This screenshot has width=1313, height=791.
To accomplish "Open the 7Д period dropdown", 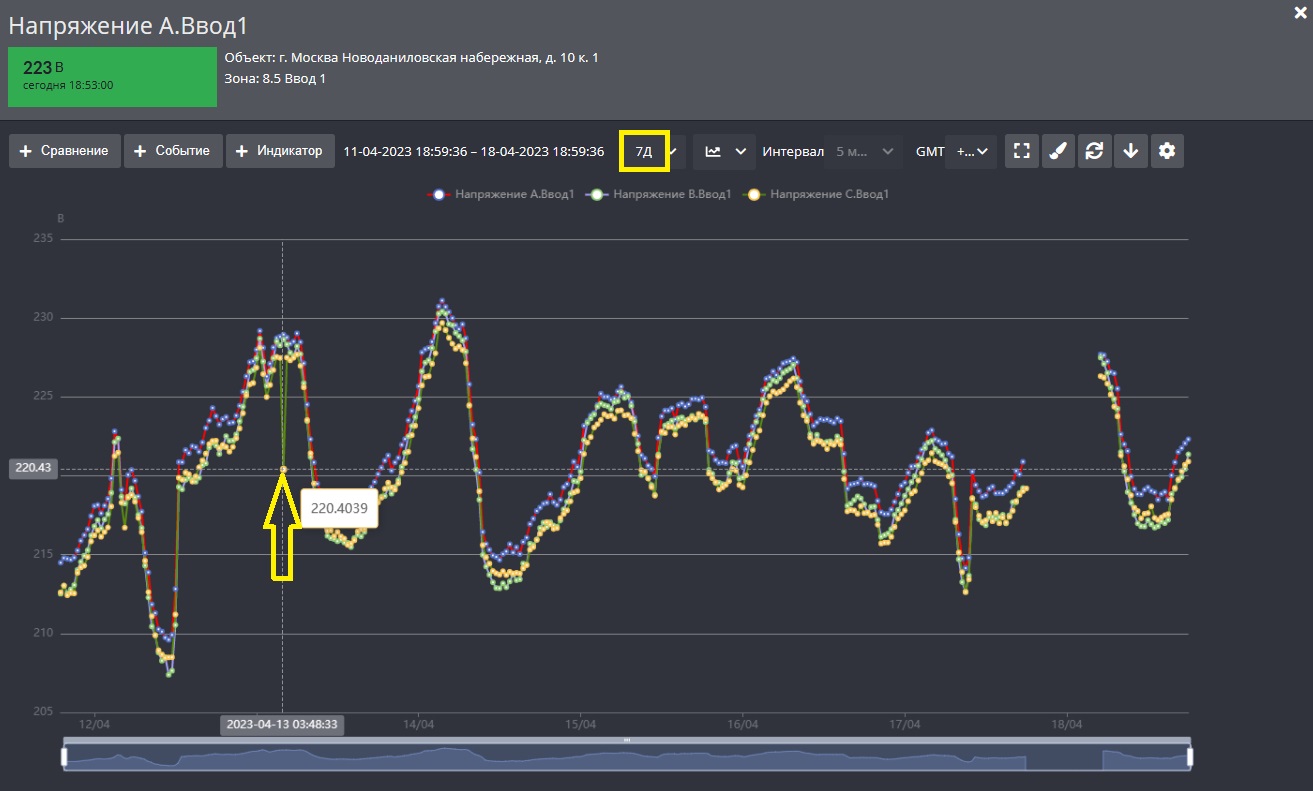I will (653, 151).
